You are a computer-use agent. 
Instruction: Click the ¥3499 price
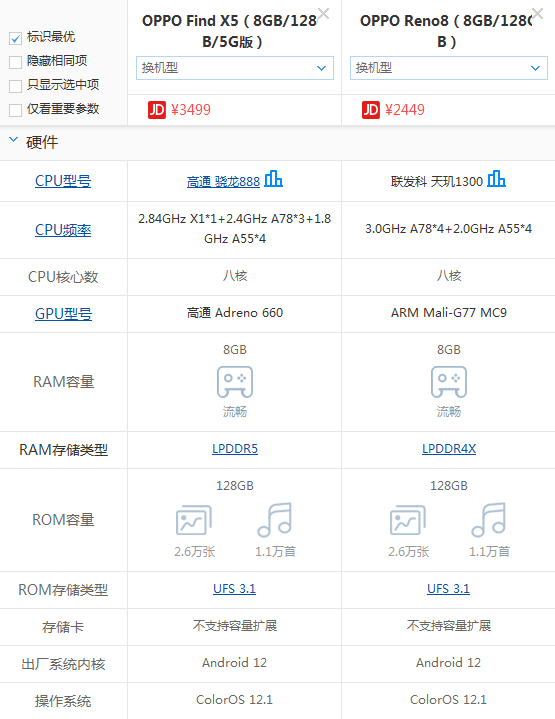[191, 110]
